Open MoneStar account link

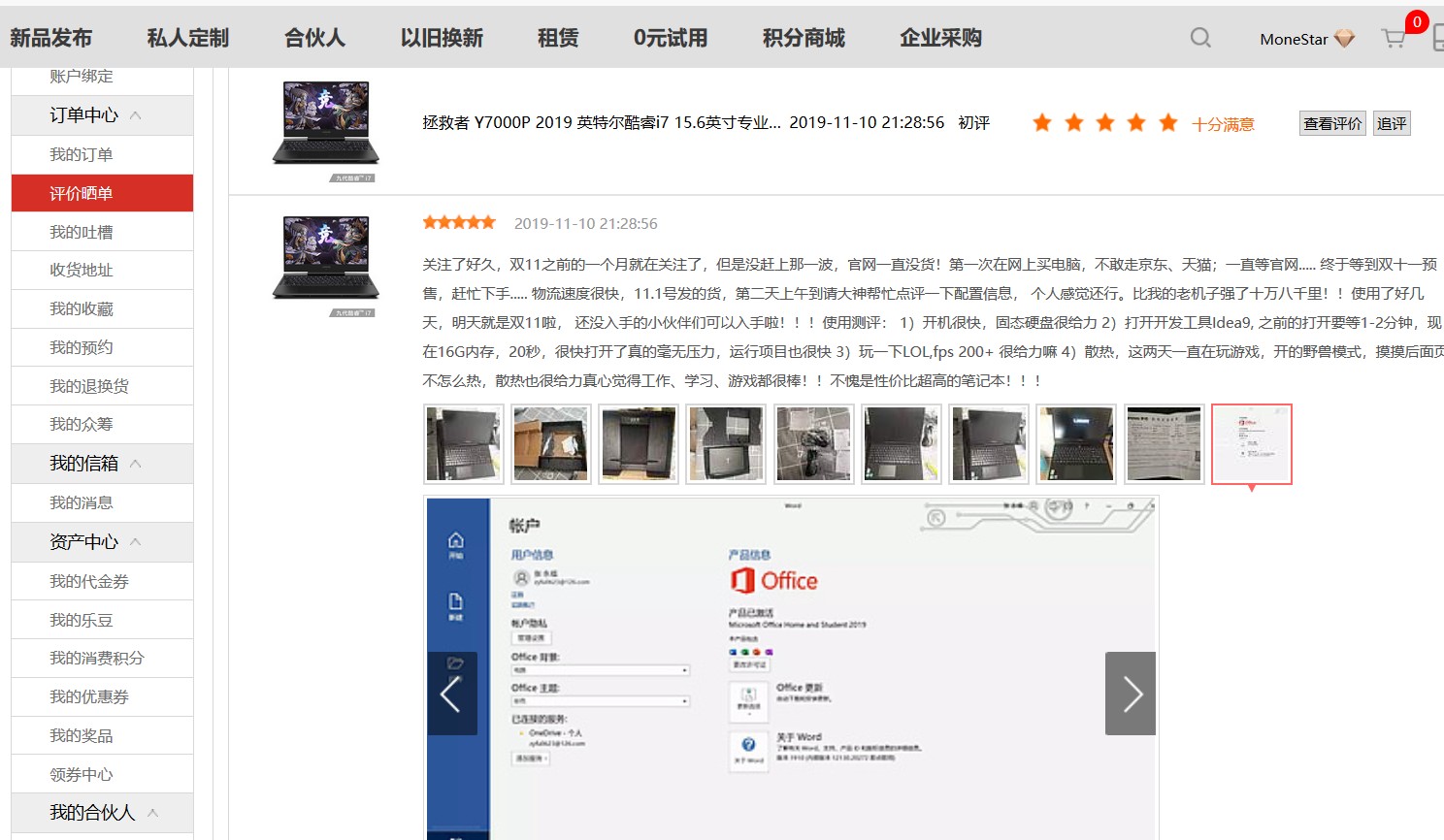1294,39
